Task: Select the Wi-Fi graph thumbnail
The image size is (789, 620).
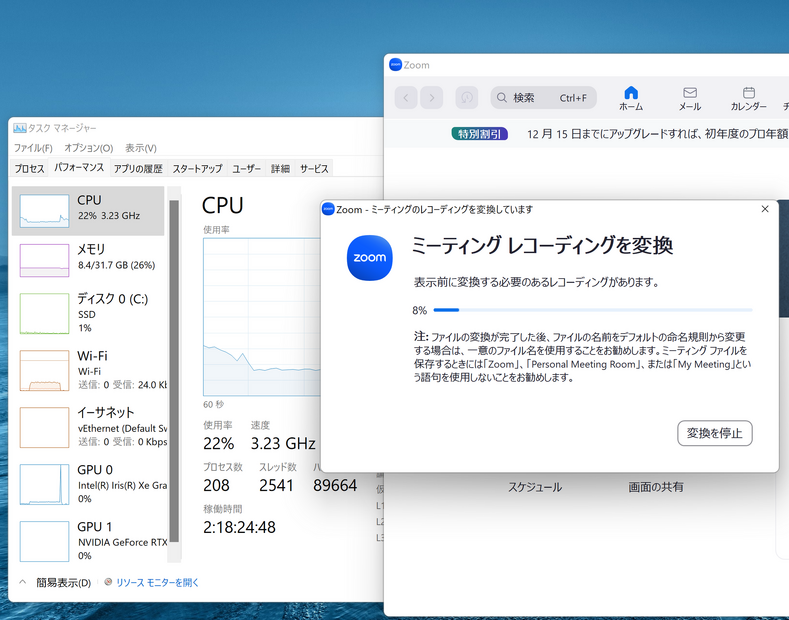Action: [x=44, y=370]
